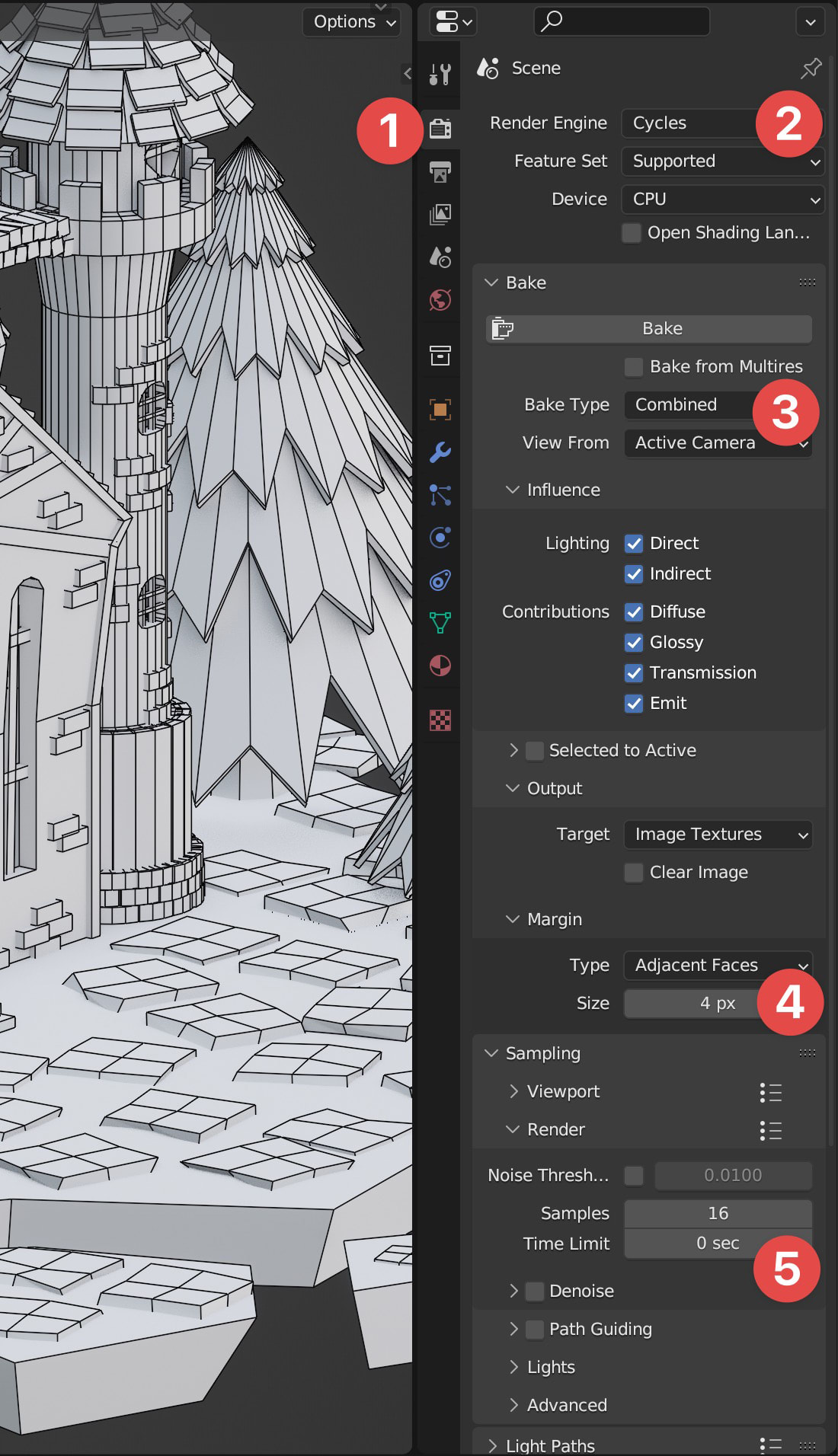Collapse the Influence subpanel
Screen dimensions: 838x1456
(513, 490)
